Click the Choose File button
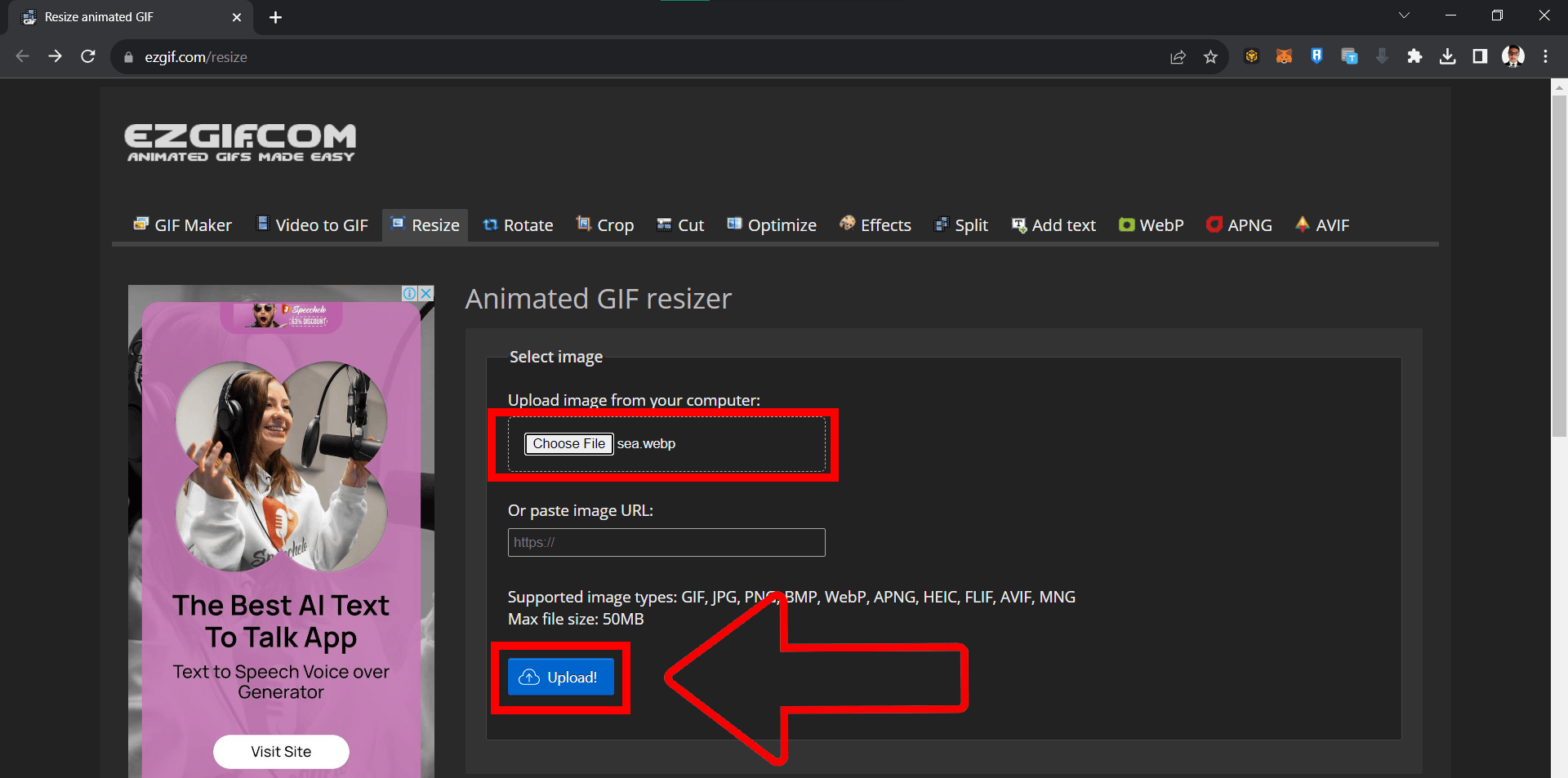 [x=568, y=443]
